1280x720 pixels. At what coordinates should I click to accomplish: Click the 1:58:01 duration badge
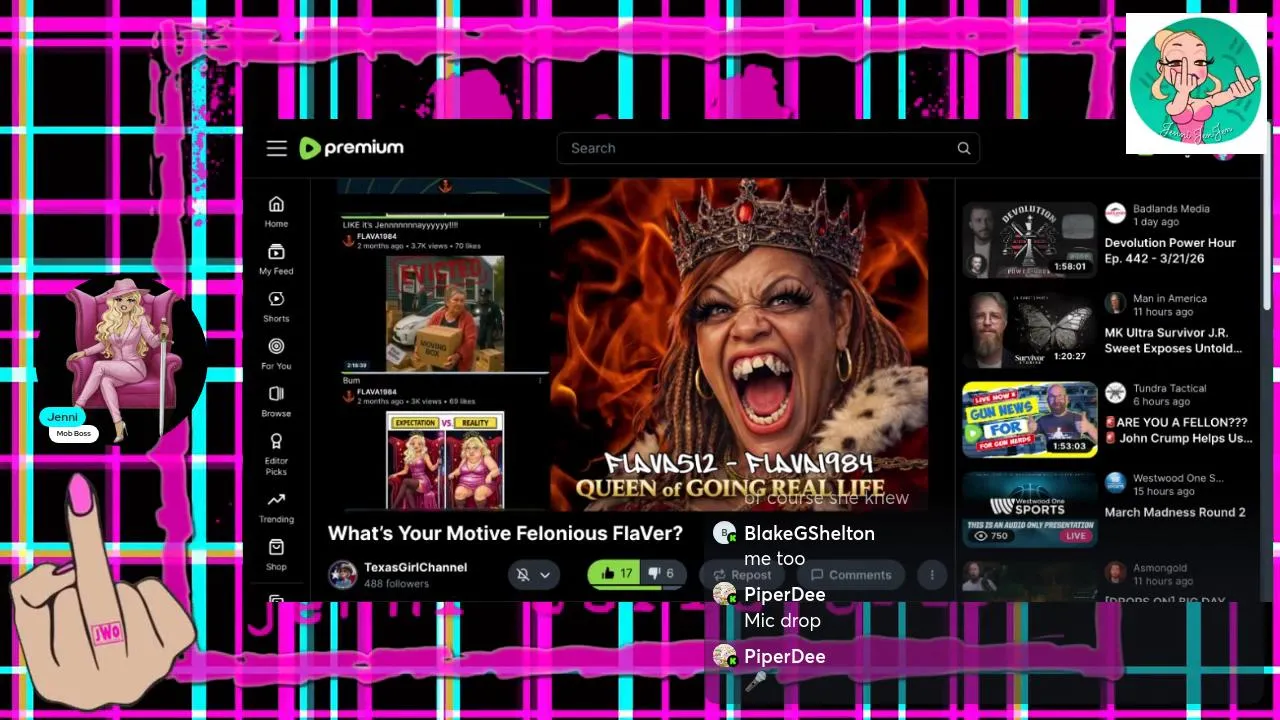(1070, 267)
